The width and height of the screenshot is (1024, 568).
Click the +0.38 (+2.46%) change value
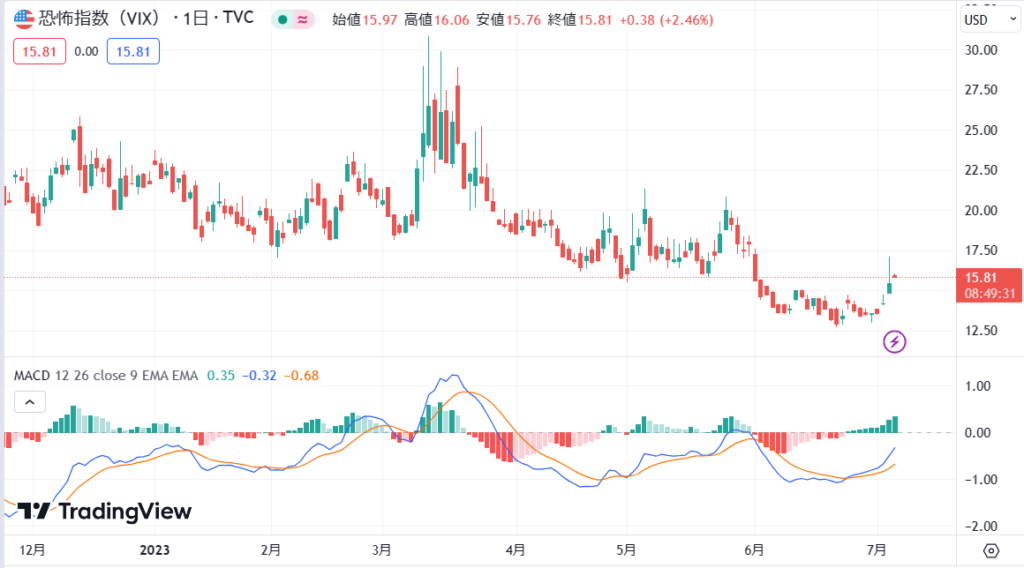tap(666, 20)
